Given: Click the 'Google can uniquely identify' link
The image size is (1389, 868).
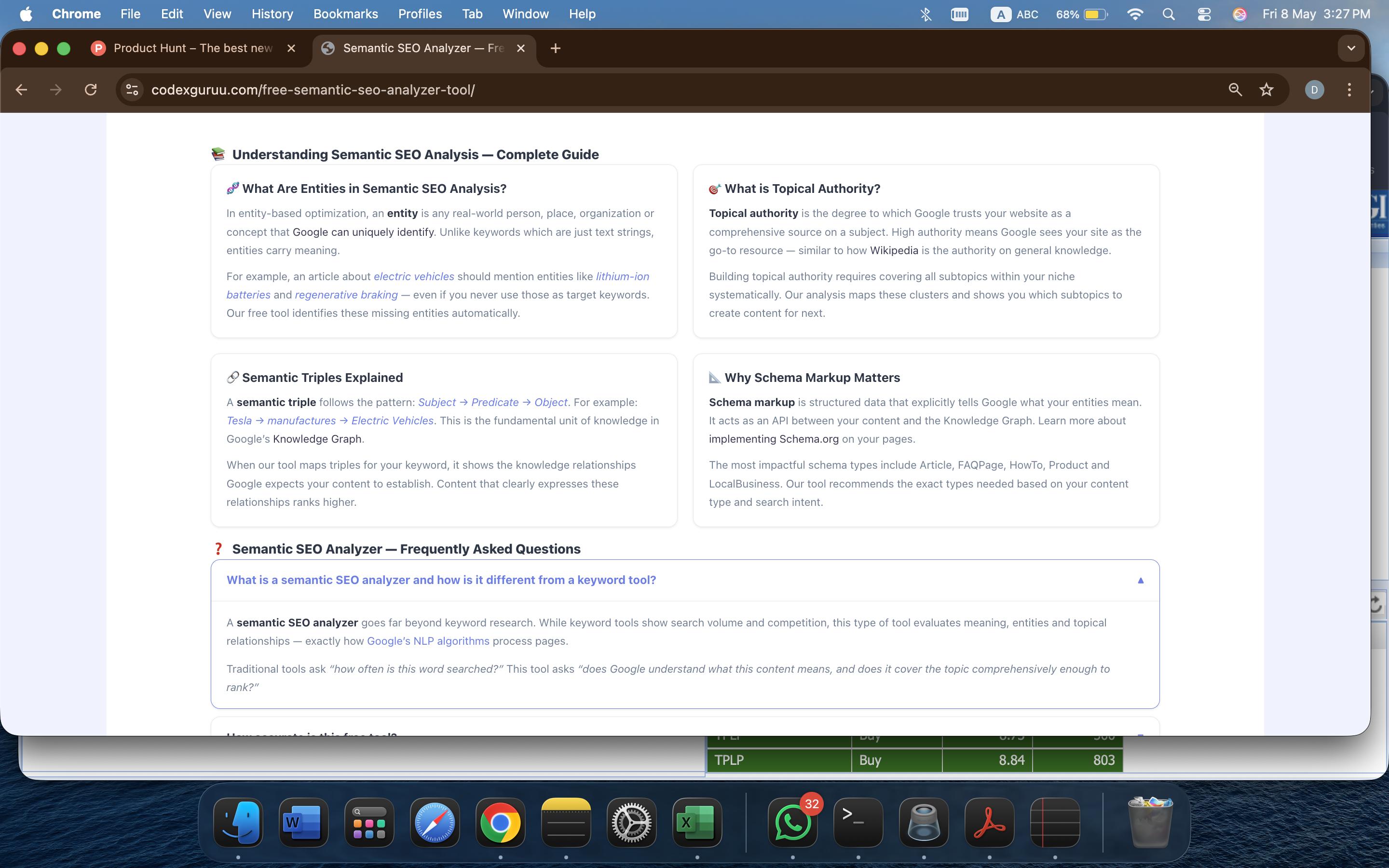Looking at the screenshot, I should (x=363, y=232).
